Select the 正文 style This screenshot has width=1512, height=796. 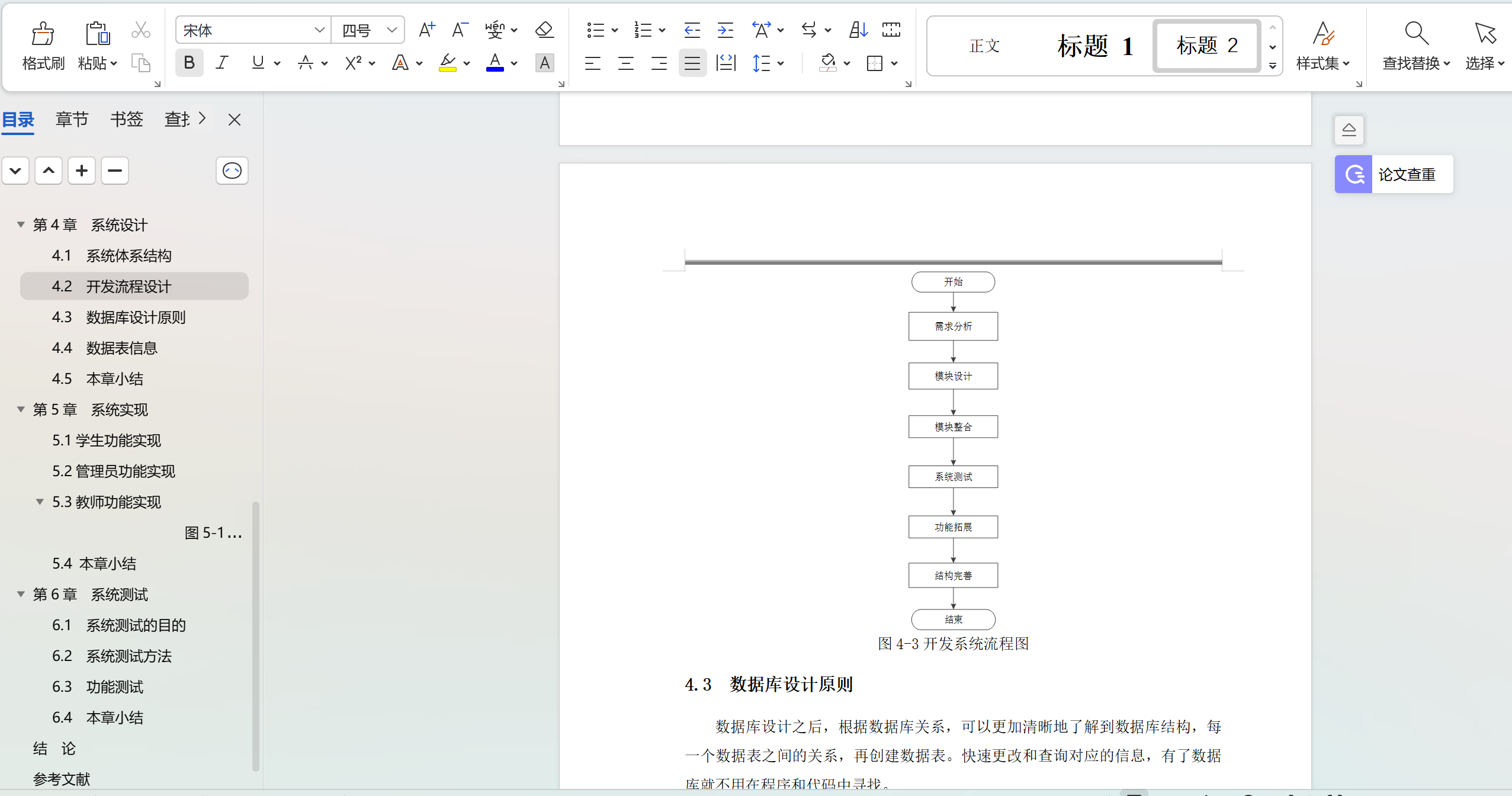tap(984, 46)
